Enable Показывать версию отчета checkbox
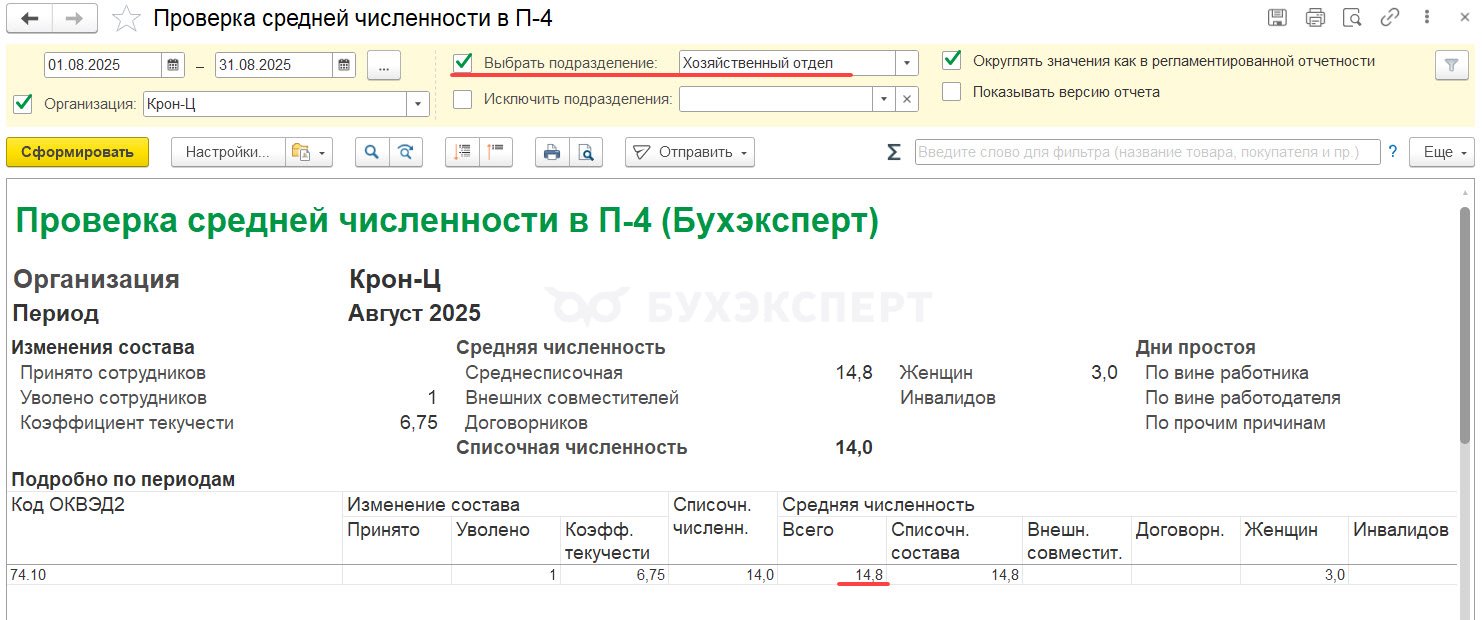Viewport: 1482px width, 620px height. tap(952, 91)
